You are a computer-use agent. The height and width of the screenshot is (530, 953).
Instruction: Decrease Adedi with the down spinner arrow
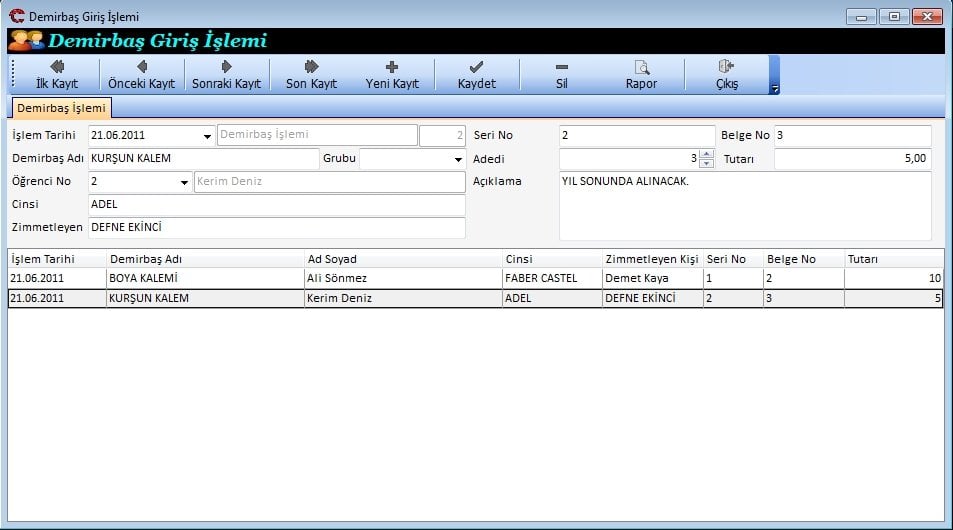click(x=707, y=163)
